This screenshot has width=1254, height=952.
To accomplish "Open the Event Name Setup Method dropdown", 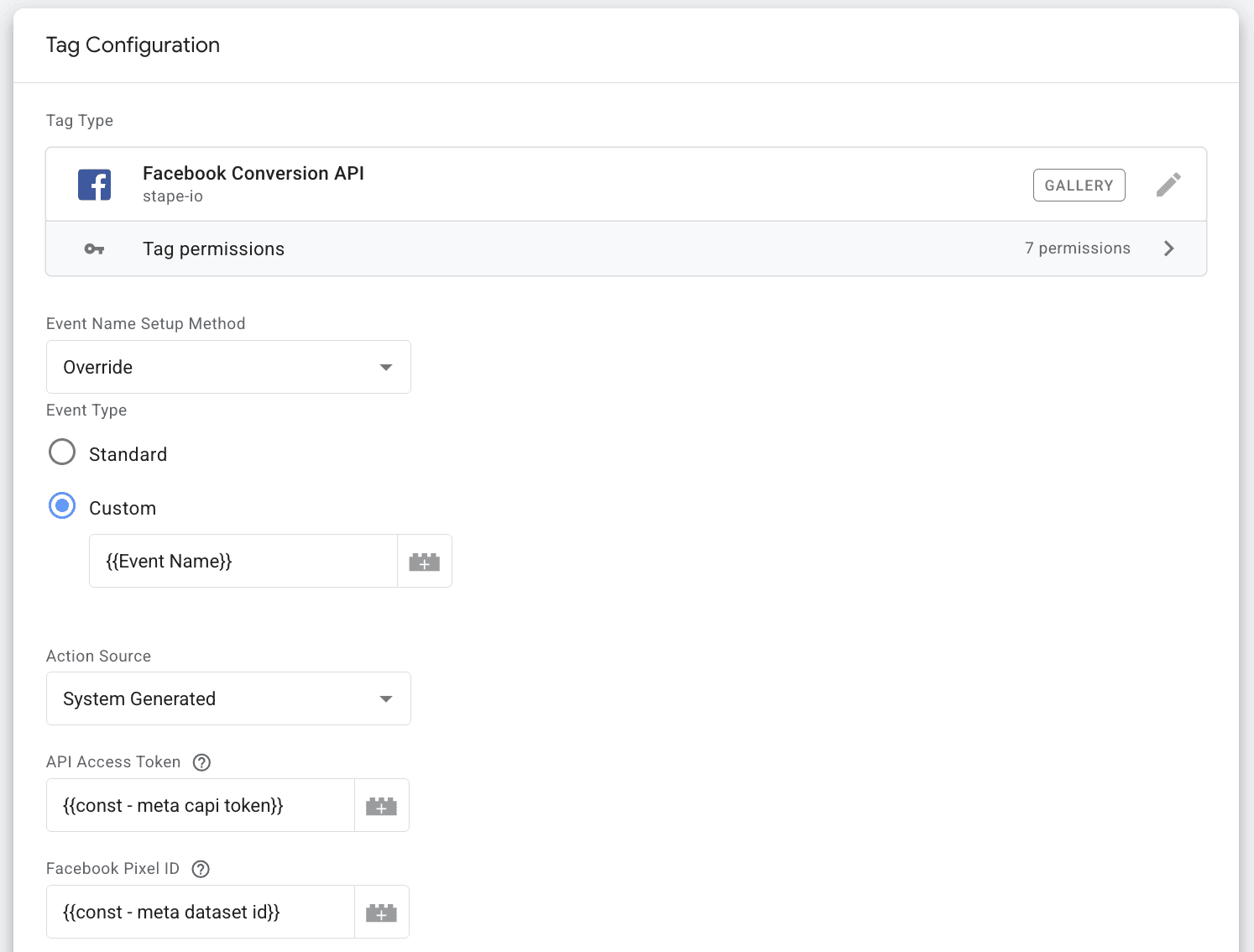I will click(227, 367).
